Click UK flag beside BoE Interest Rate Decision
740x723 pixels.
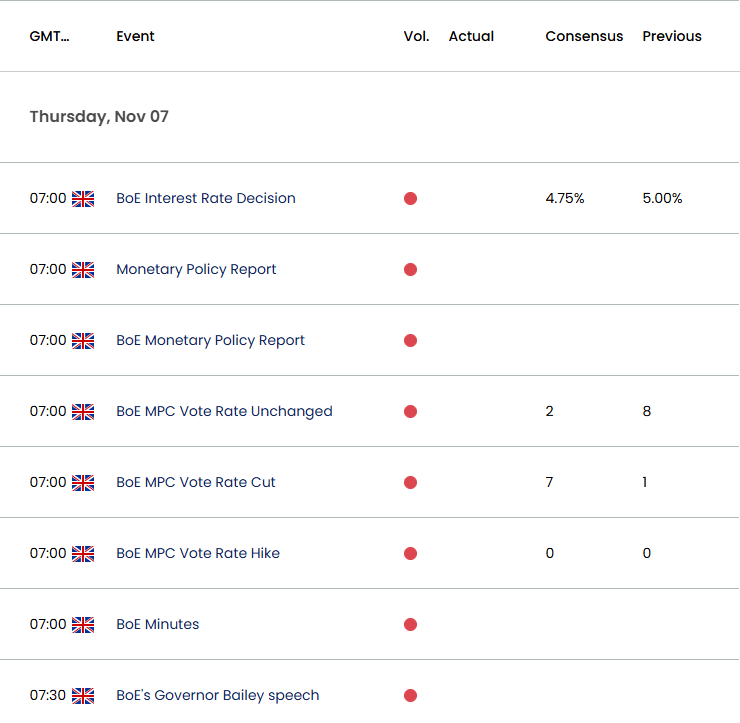click(83, 199)
